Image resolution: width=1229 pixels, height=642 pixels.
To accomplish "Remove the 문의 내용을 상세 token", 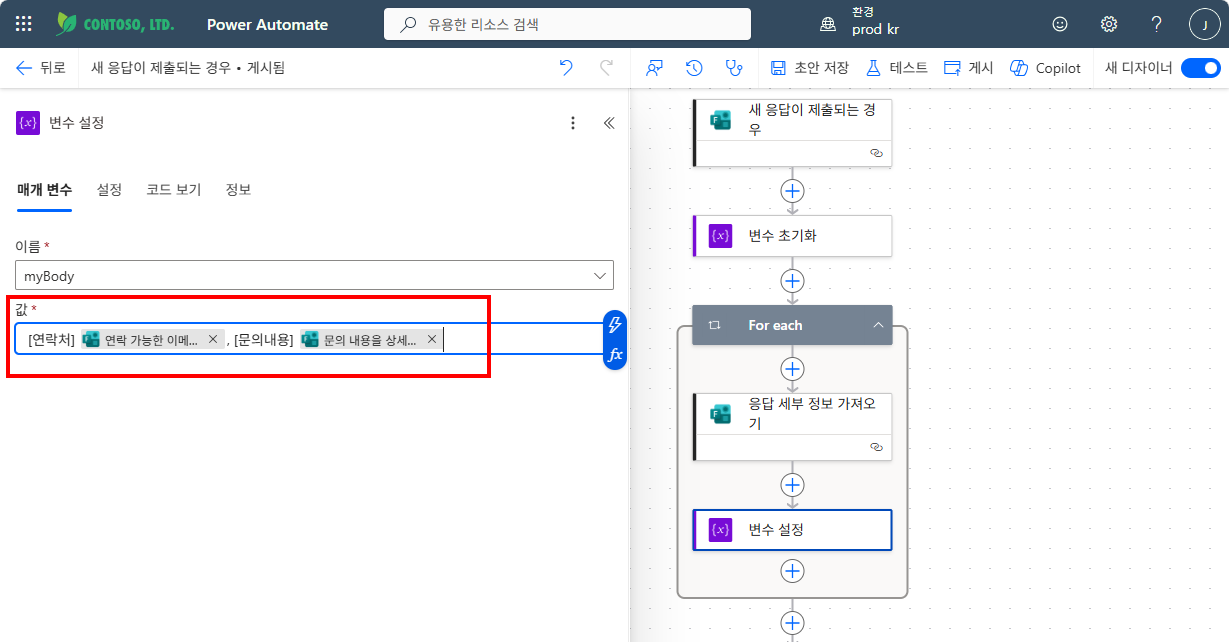I will tap(432, 339).
